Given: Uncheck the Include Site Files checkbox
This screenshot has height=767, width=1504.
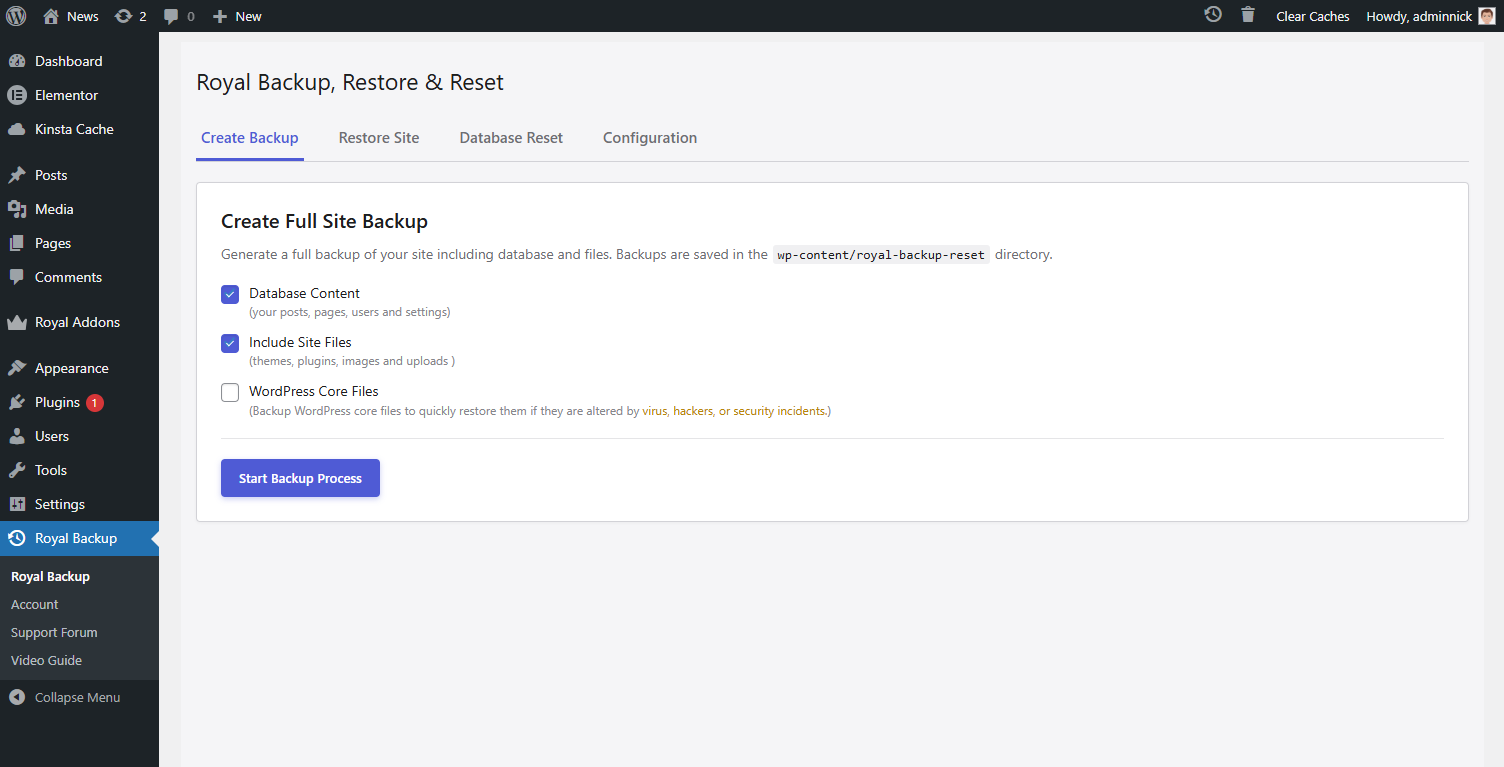Looking at the screenshot, I should click(x=230, y=343).
